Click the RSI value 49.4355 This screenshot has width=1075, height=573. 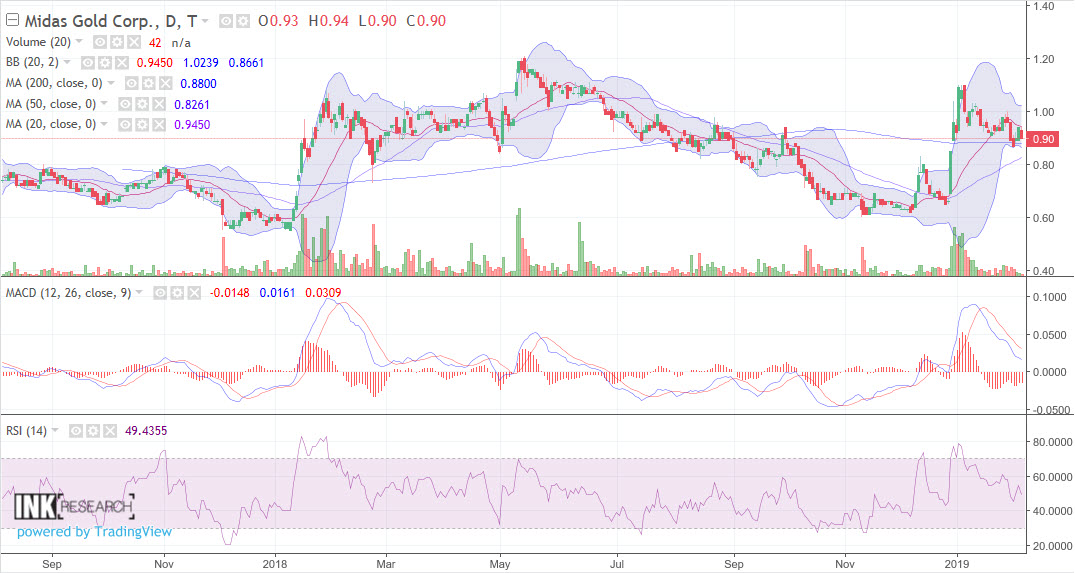146,431
